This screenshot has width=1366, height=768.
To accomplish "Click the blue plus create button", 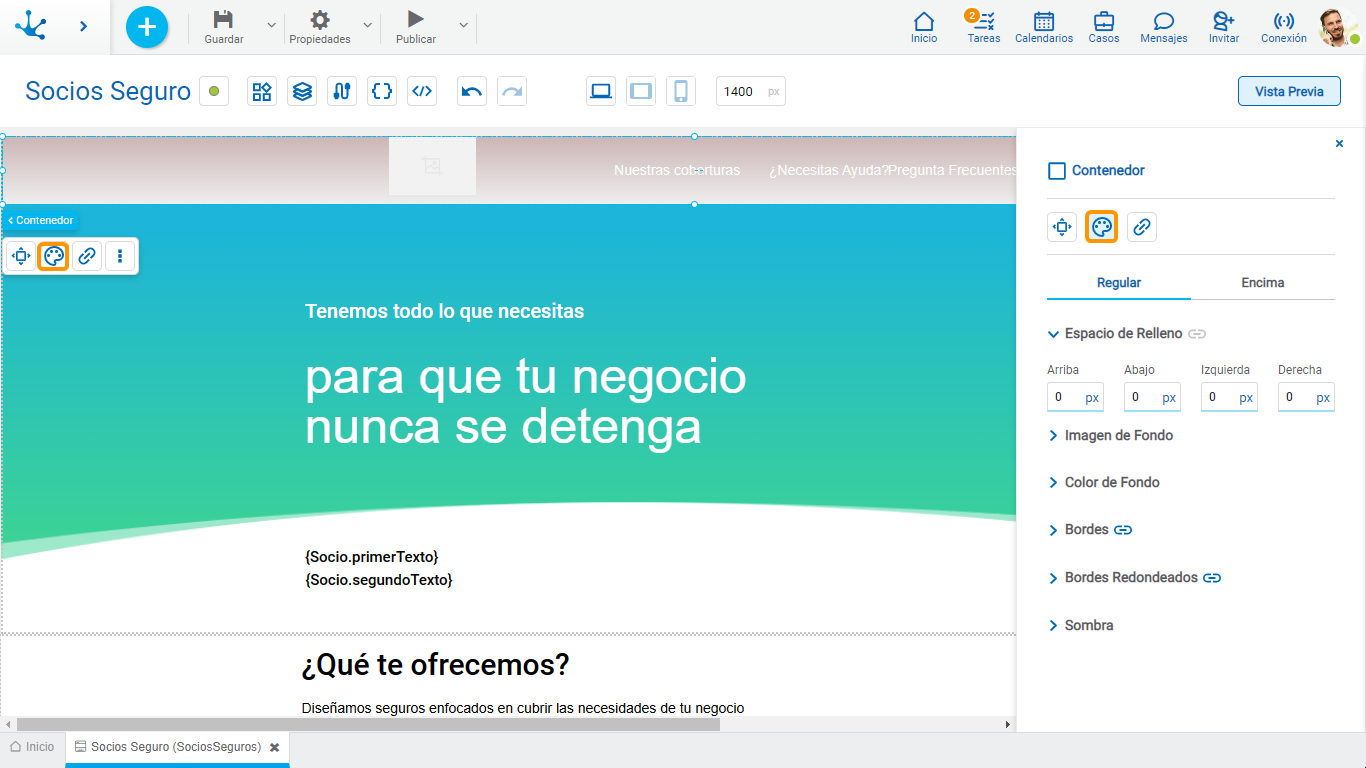I will coord(147,26).
